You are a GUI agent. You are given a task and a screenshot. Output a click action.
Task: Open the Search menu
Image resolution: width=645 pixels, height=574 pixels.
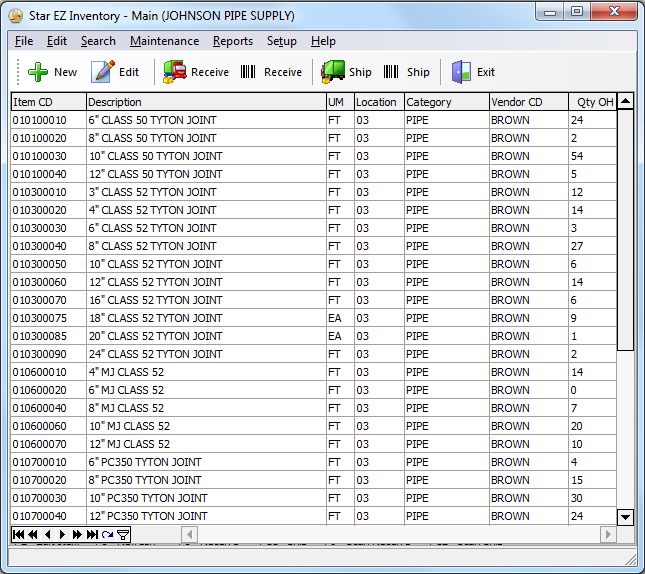pyautogui.click(x=98, y=41)
